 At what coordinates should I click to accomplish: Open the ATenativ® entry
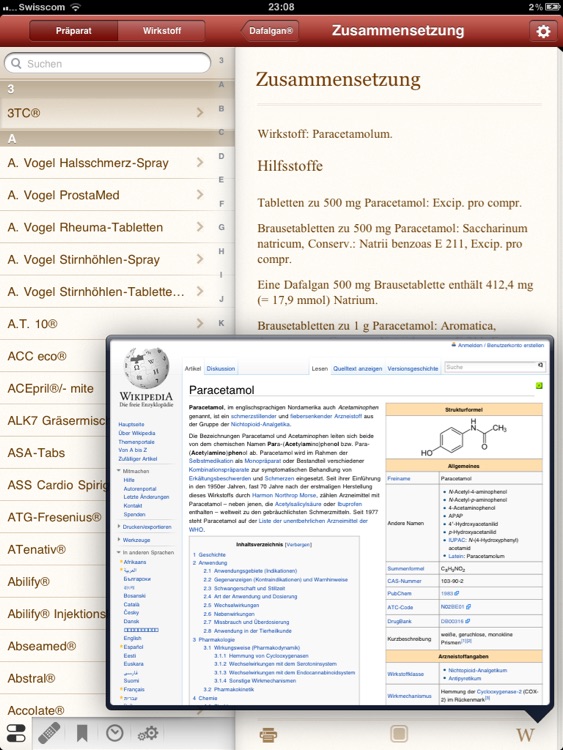pyautogui.click(x=53, y=550)
